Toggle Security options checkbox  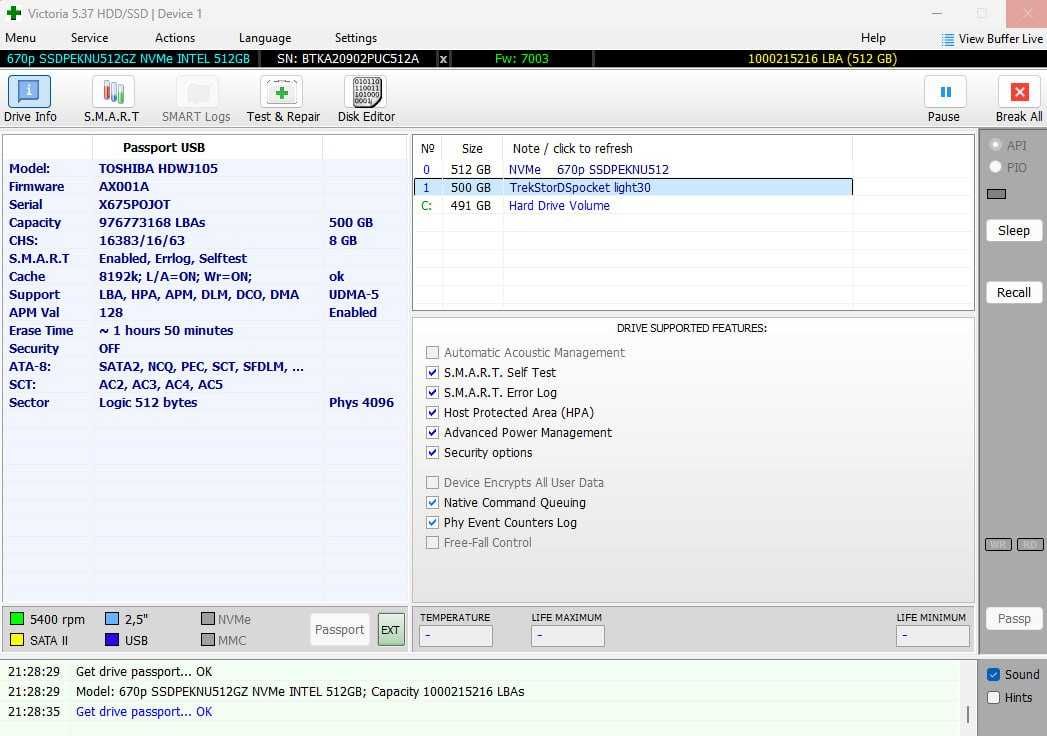pos(432,453)
